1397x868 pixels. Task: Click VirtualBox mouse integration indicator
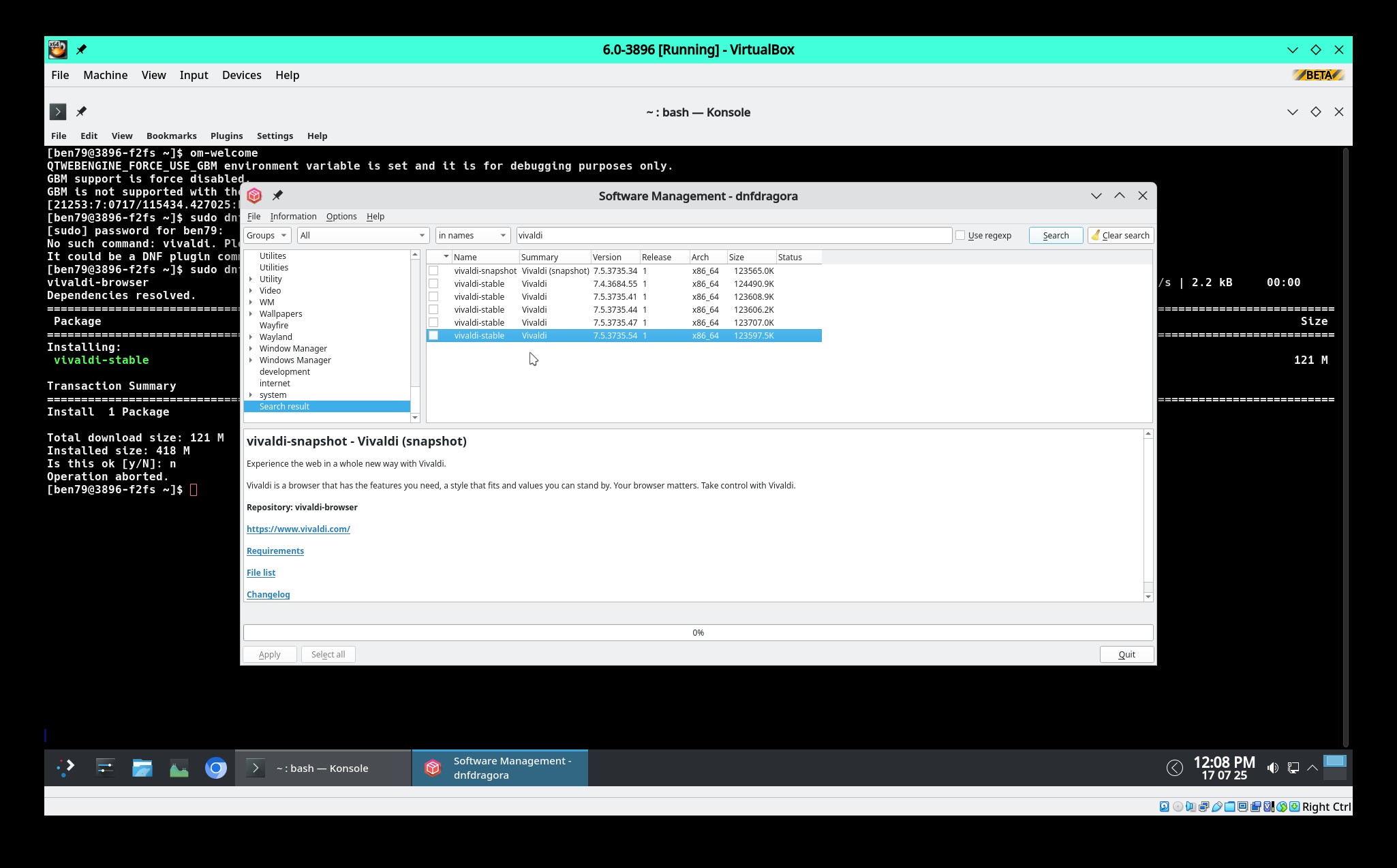[1282, 807]
